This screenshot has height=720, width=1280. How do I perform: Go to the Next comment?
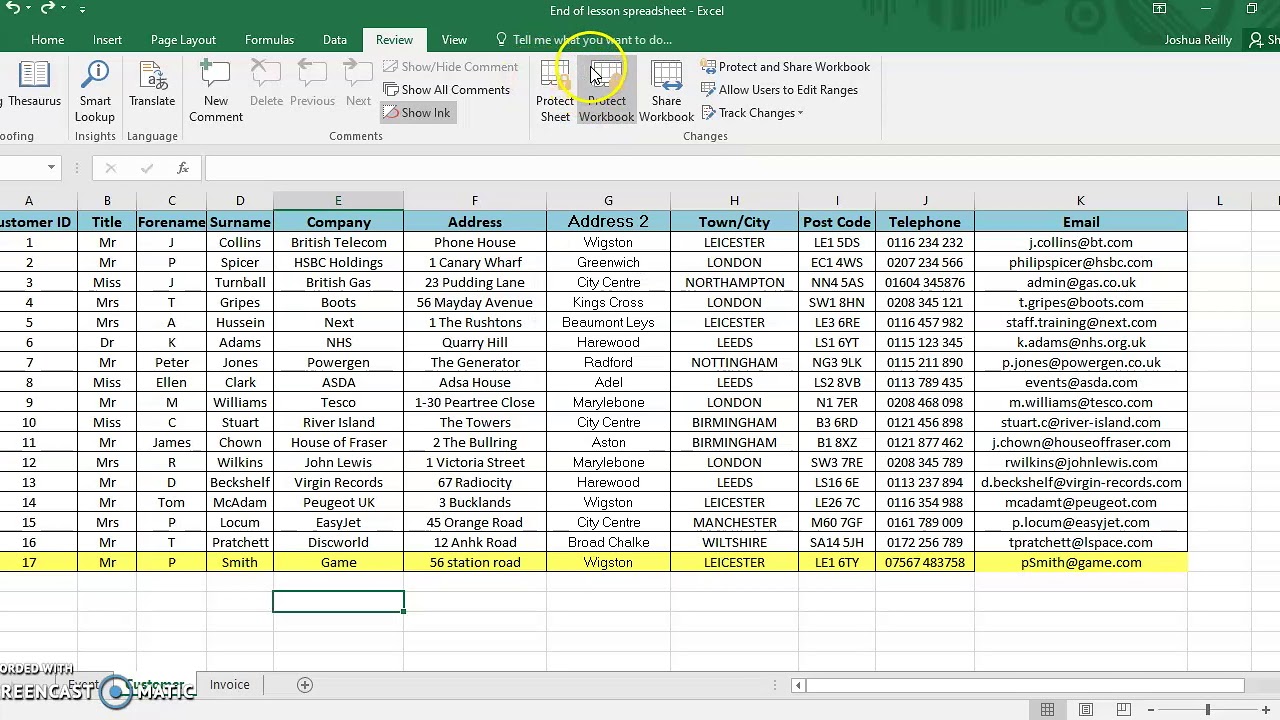click(x=358, y=85)
